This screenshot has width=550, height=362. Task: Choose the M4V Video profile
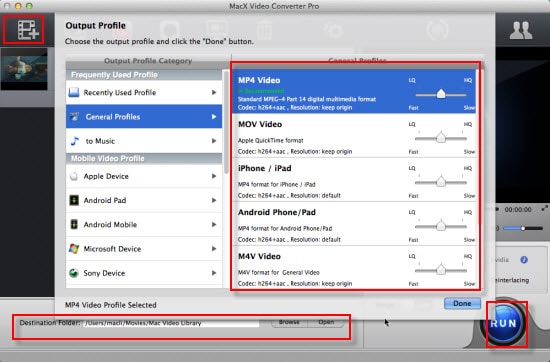[x=354, y=267]
